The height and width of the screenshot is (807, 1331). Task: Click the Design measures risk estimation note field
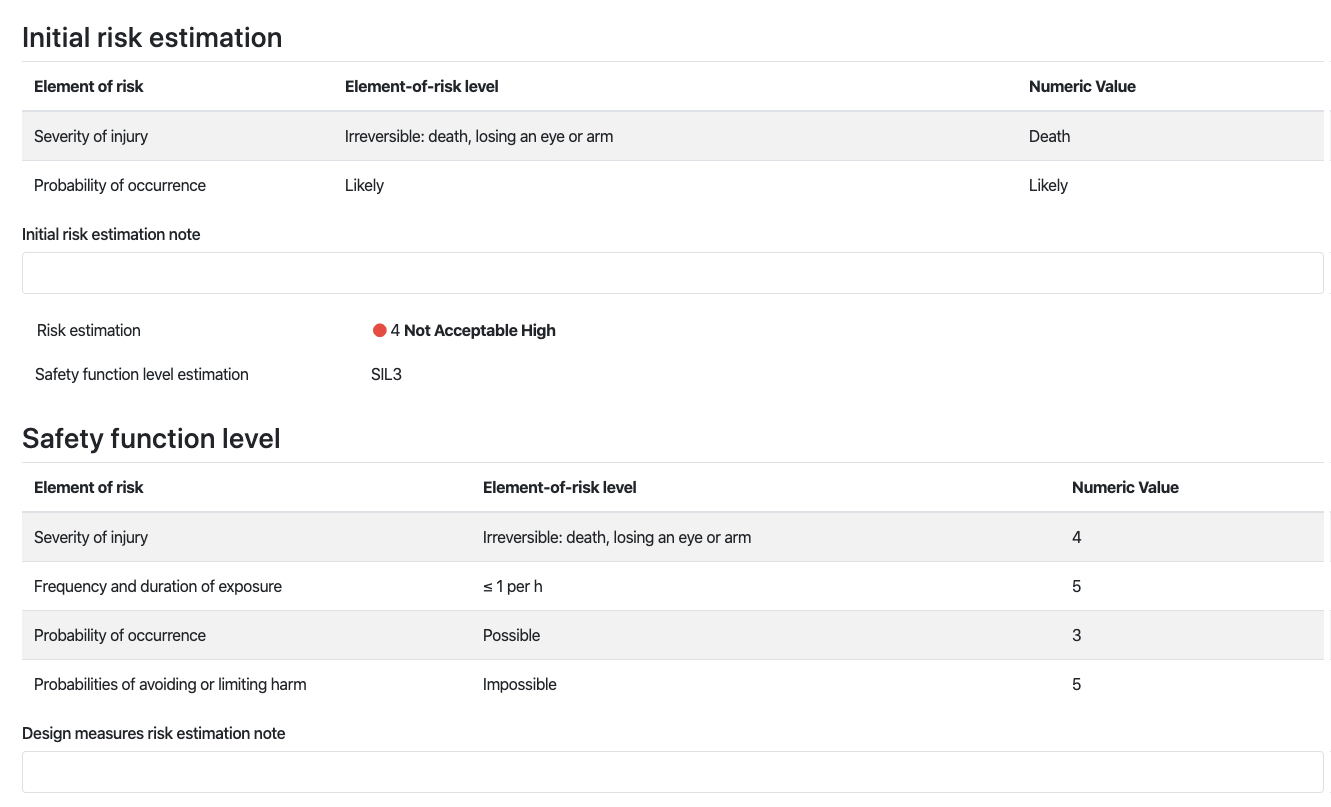(x=673, y=772)
